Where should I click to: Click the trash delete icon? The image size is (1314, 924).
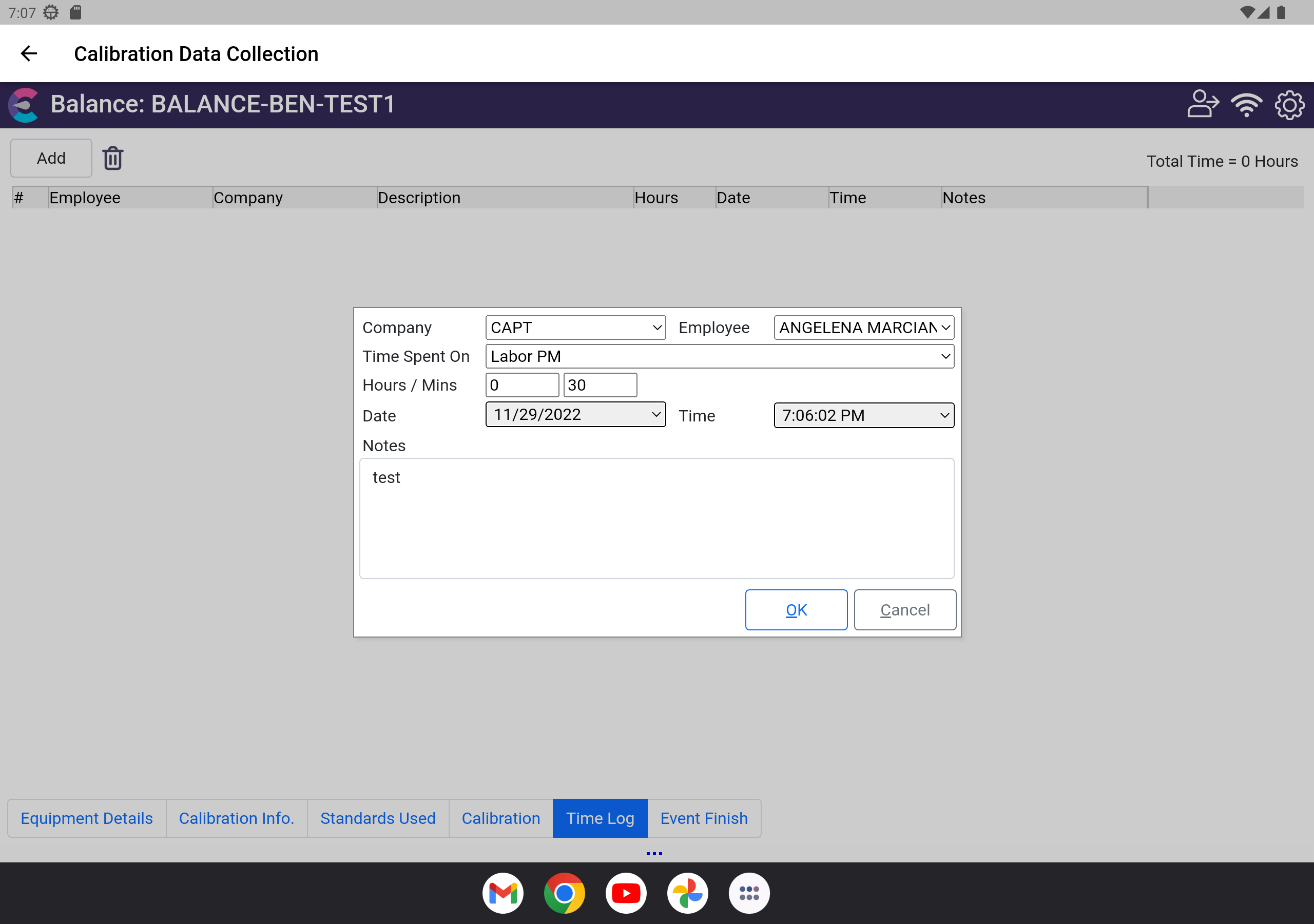(x=113, y=159)
